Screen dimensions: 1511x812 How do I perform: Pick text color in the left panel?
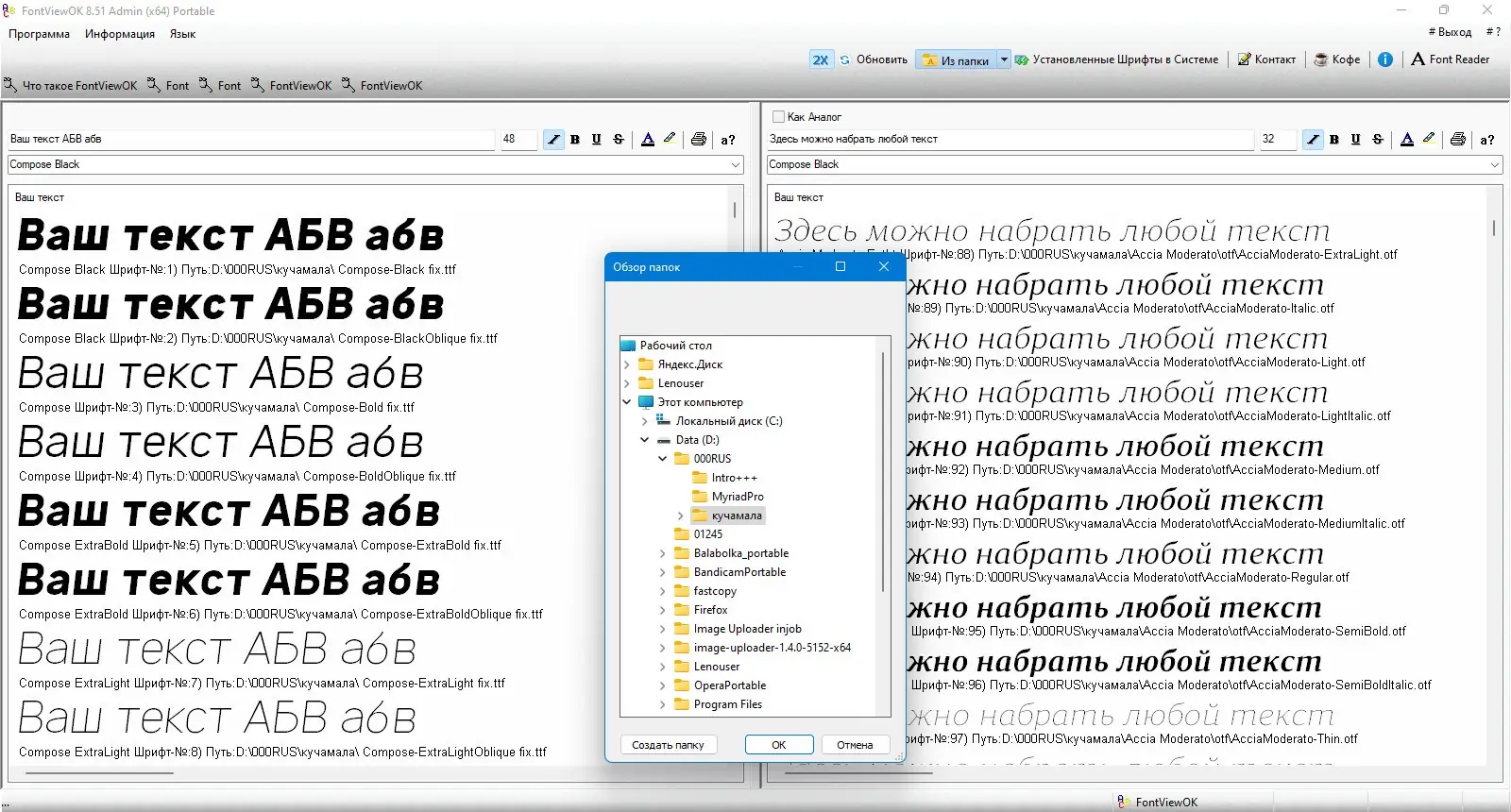pos(648,140)
